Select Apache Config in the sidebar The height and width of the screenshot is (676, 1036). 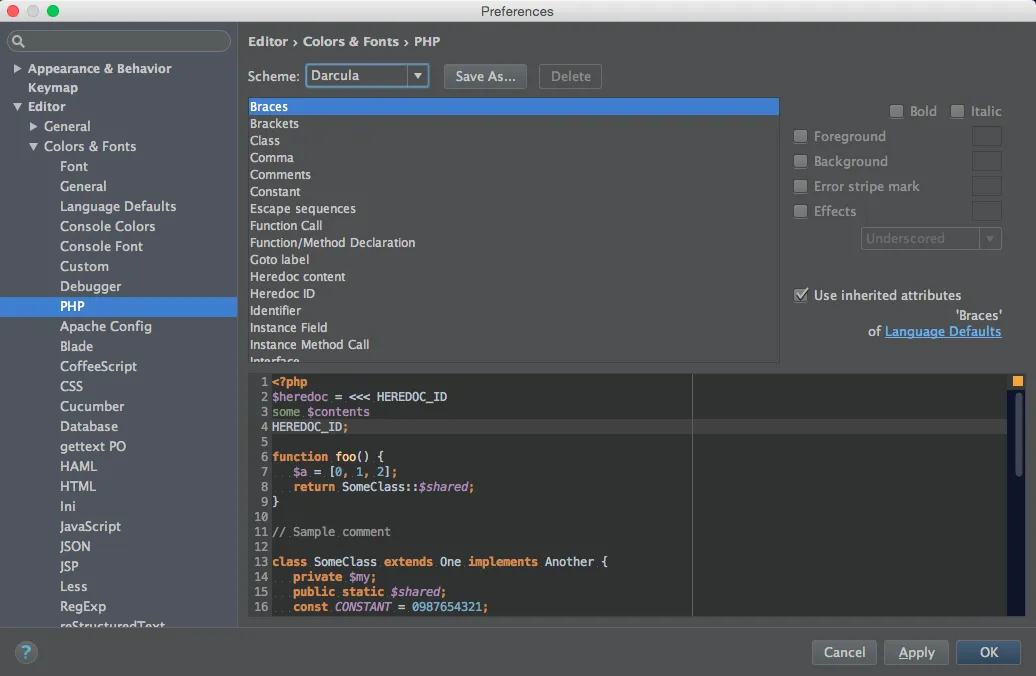coord(106,326)
